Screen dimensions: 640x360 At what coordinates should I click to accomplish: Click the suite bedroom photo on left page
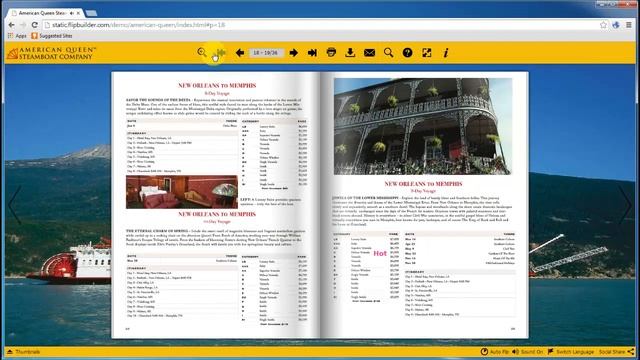[182, 192]
